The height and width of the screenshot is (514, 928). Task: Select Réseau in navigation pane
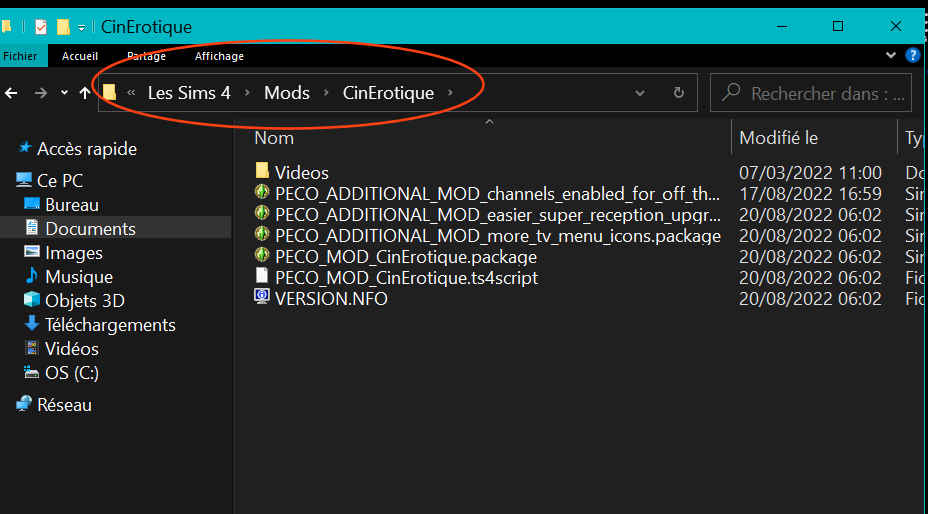64,405
